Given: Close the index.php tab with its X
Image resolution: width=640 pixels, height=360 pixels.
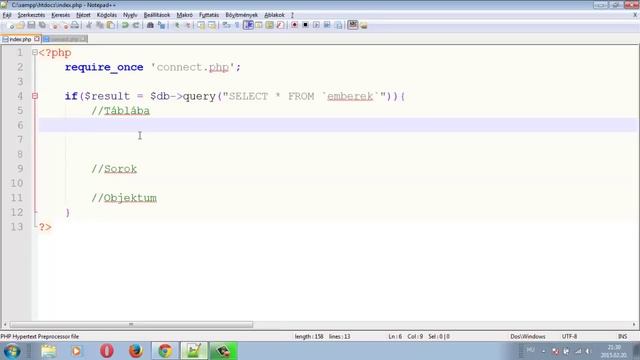Looking at the screenshot, I should [x=37, y=39].
